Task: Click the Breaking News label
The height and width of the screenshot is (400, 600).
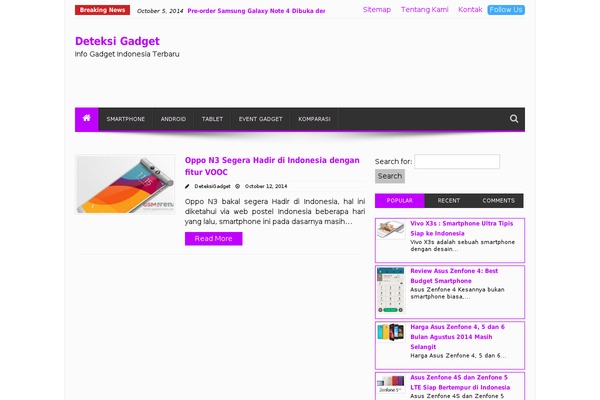Action: [x=102, y=10]
